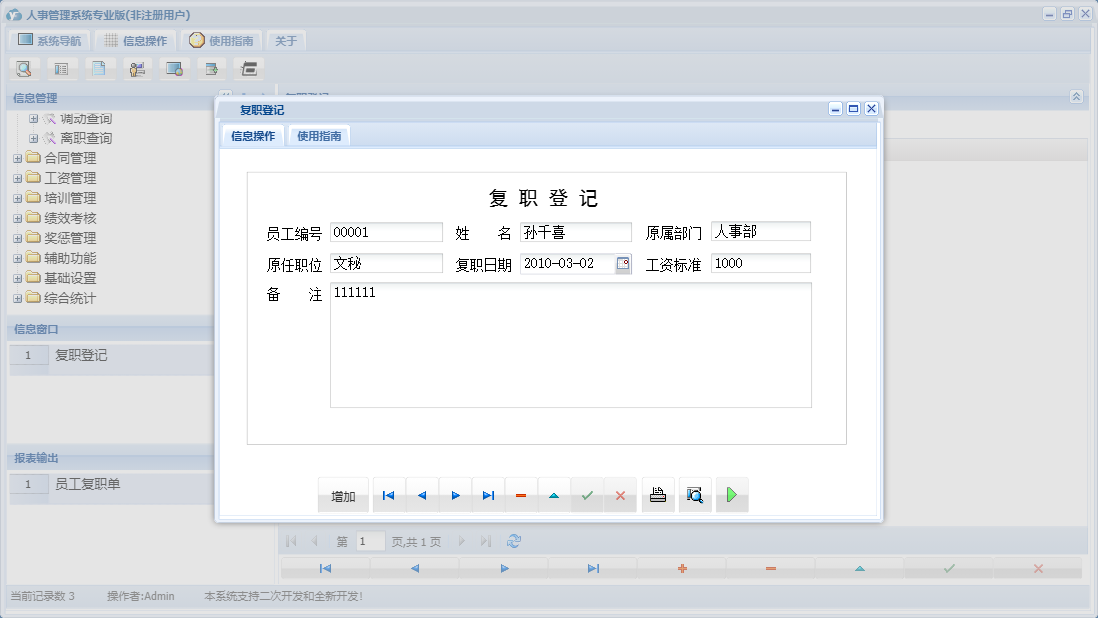Select the magnifier search tool on main toolbar

coord(23,68)
